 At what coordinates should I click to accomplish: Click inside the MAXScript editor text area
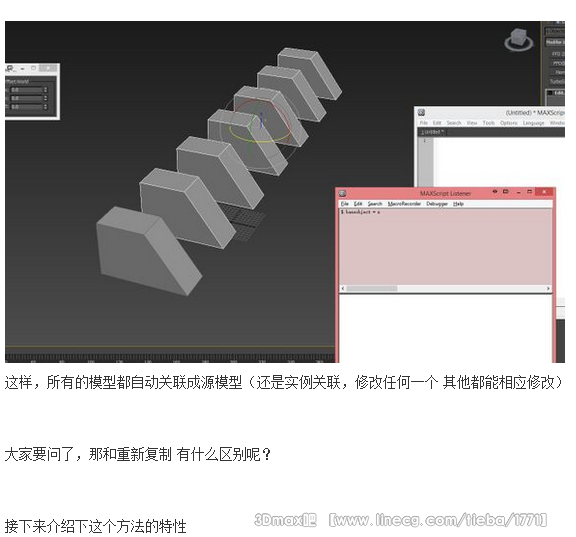(499, 162)
